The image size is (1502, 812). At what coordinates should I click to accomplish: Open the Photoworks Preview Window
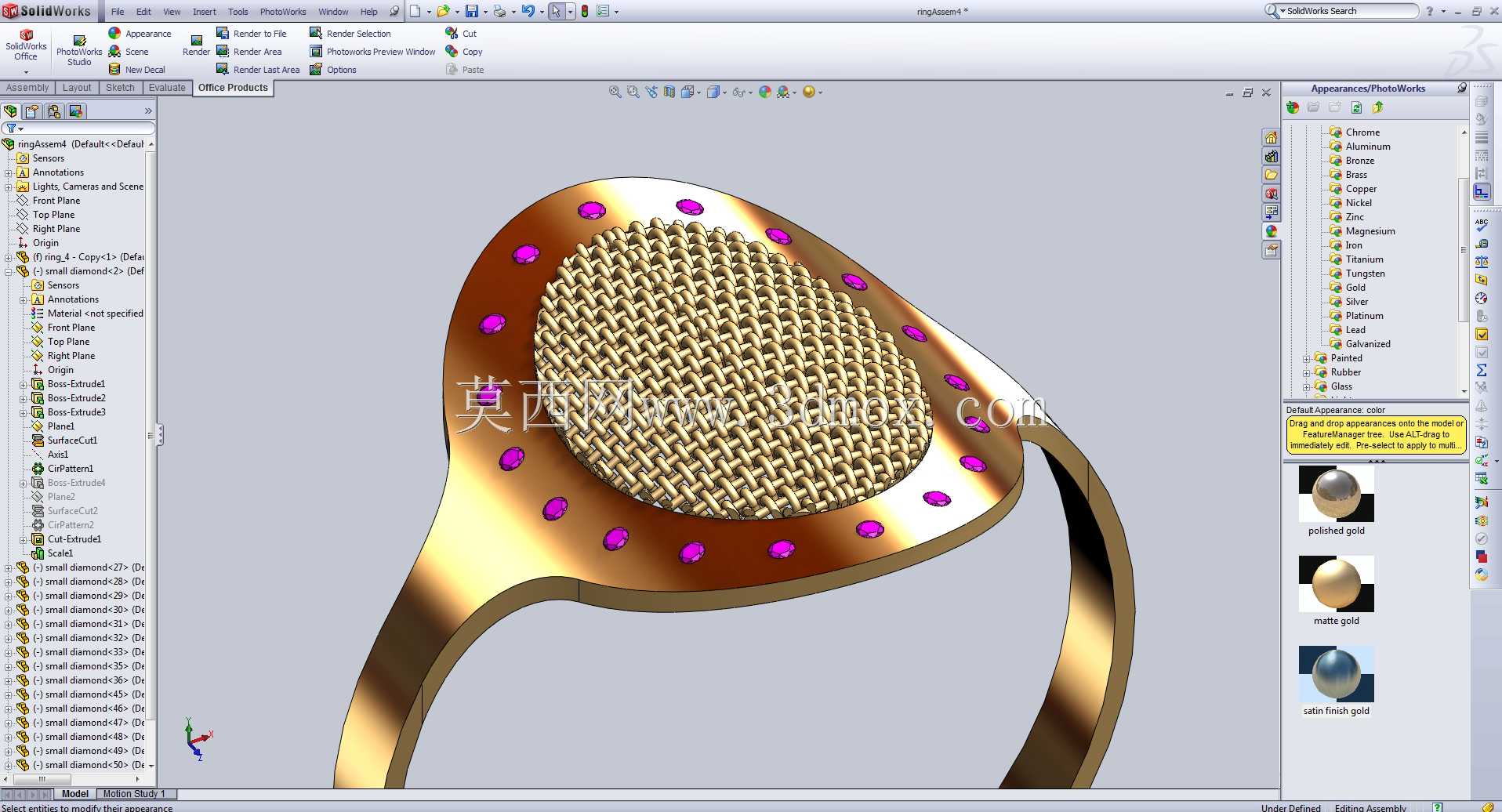(x=373, y=52)
